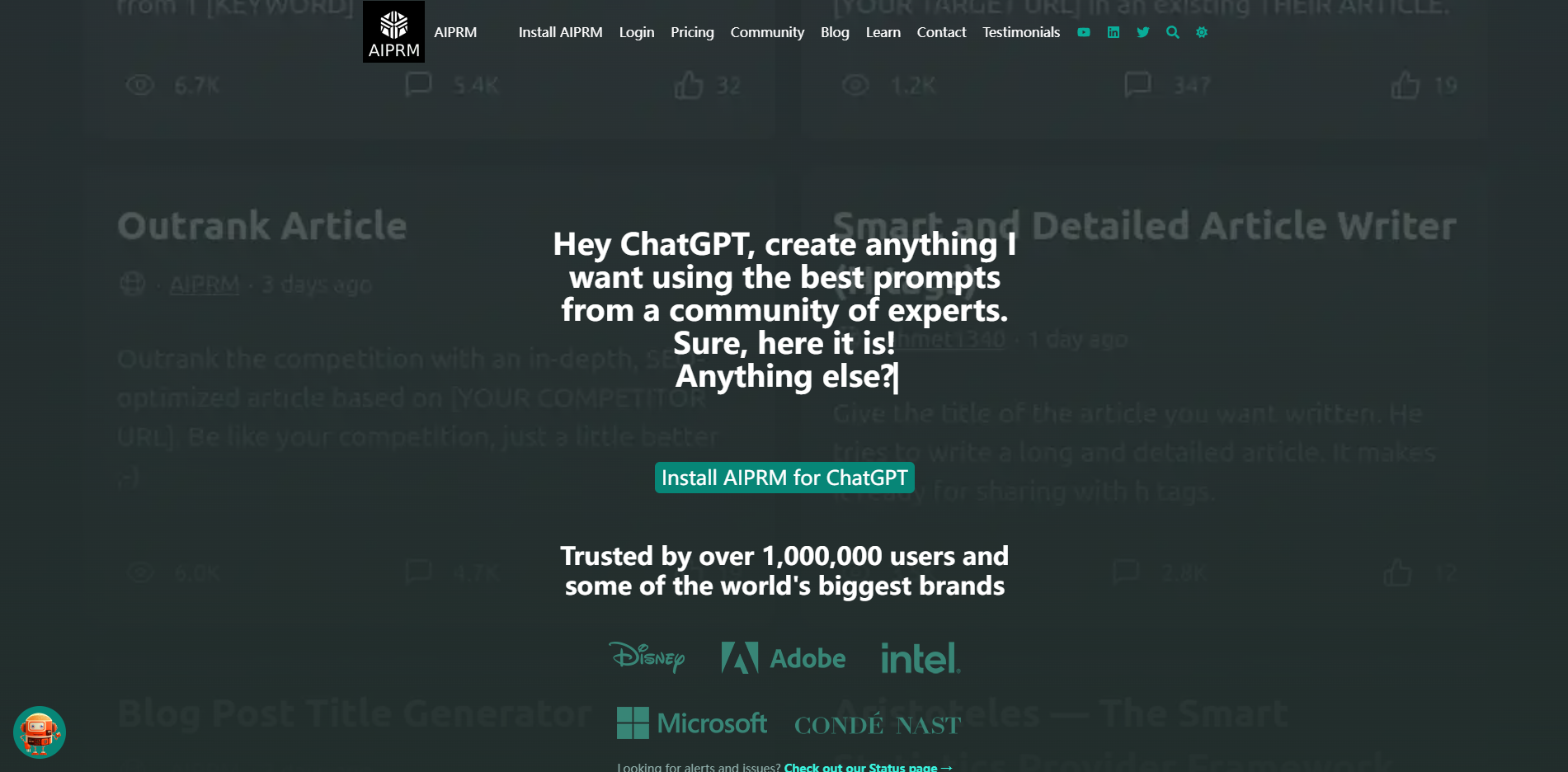Click the Login link
Image resolution: width=1568 pixels, height=772 pixels.
tap(637, 32)
